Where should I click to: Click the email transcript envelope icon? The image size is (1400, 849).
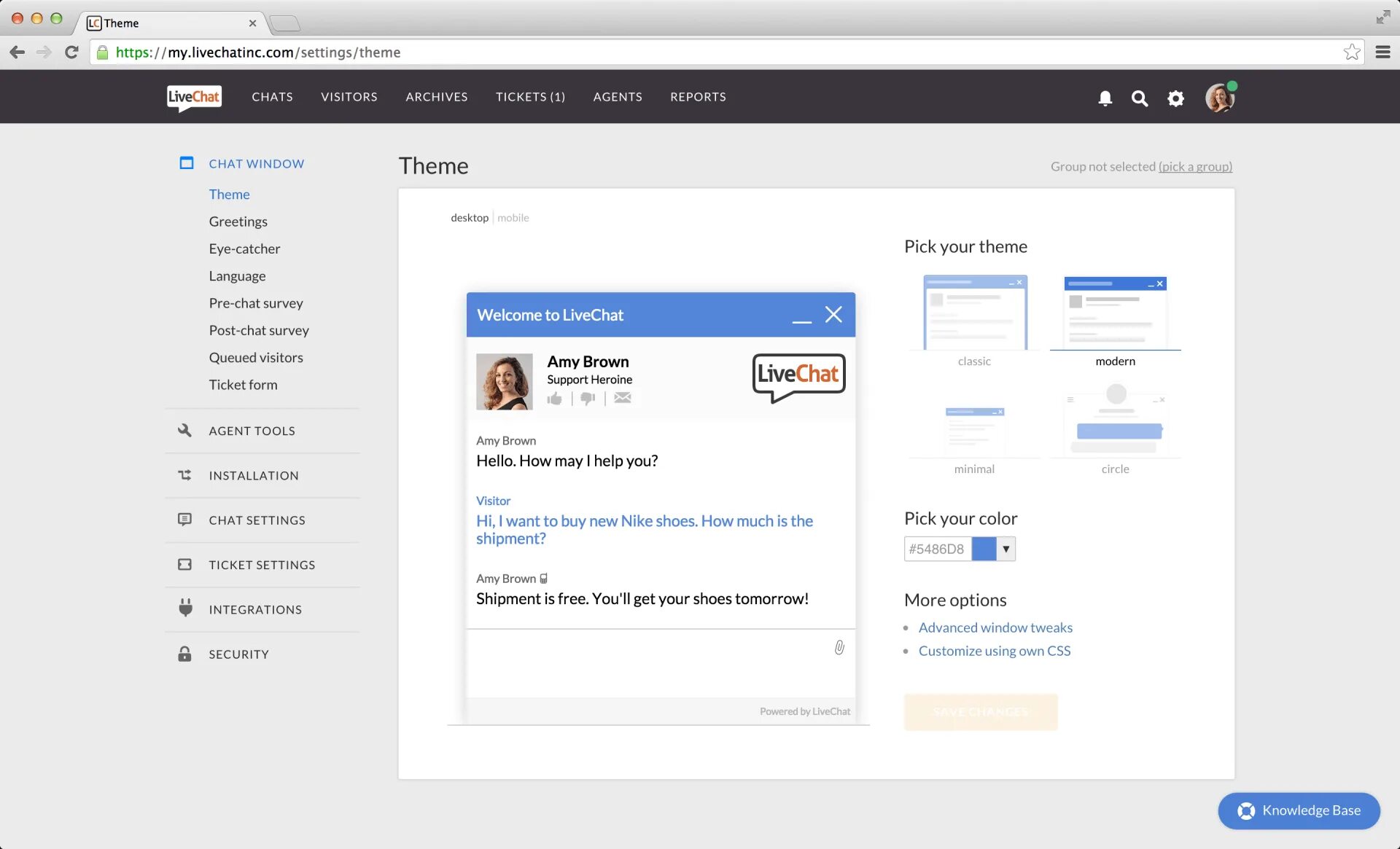coord(622,398)
